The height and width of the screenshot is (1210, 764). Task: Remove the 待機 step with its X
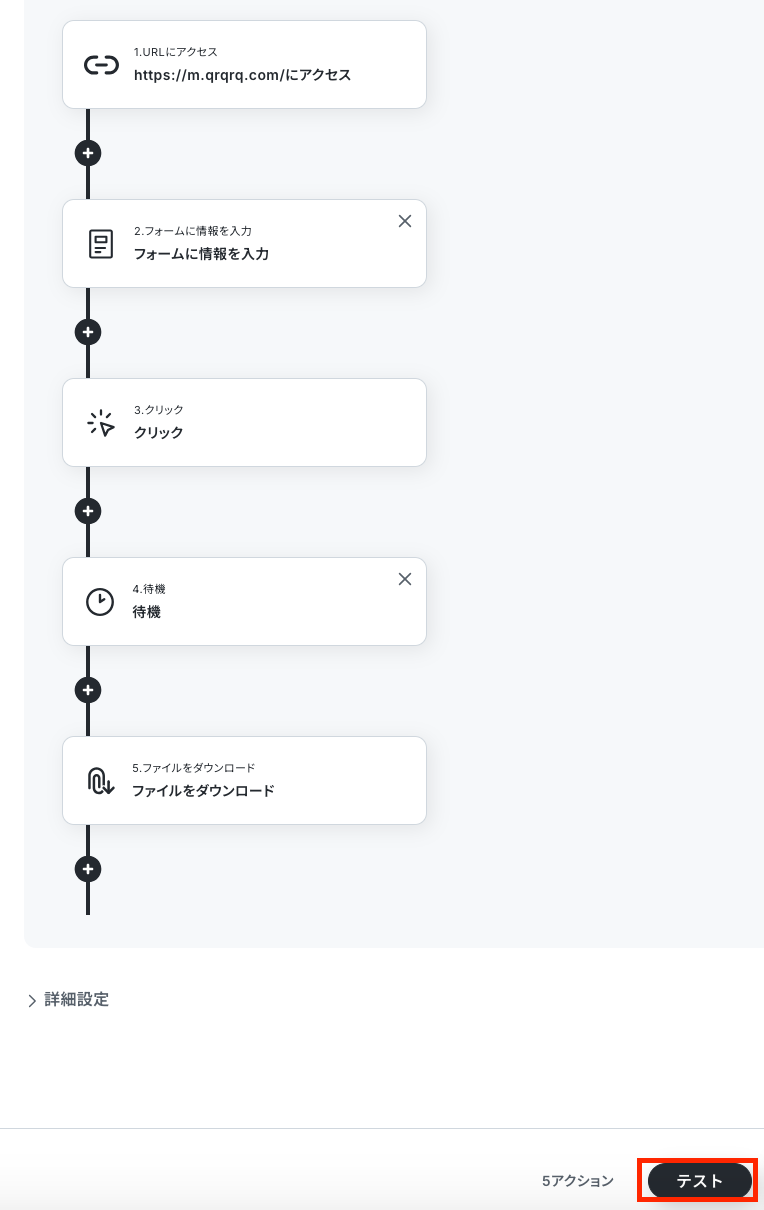pos(405,579)
